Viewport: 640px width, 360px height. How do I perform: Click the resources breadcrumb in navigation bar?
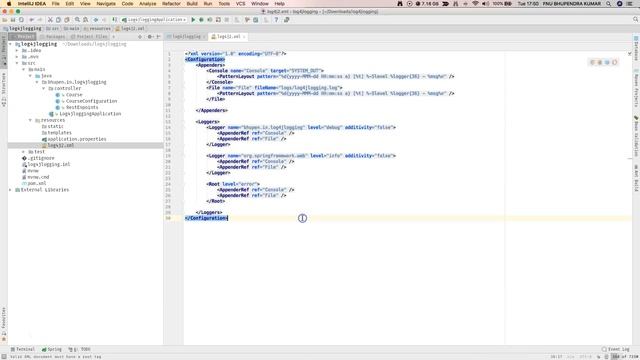pyautogui.click(x=97, y=29)
